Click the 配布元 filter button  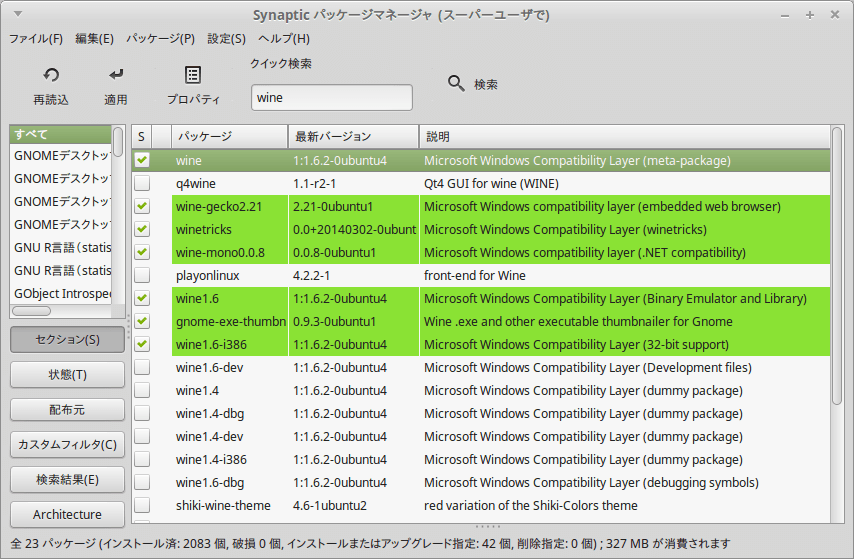pyautogui.click(x=68, y=410)
